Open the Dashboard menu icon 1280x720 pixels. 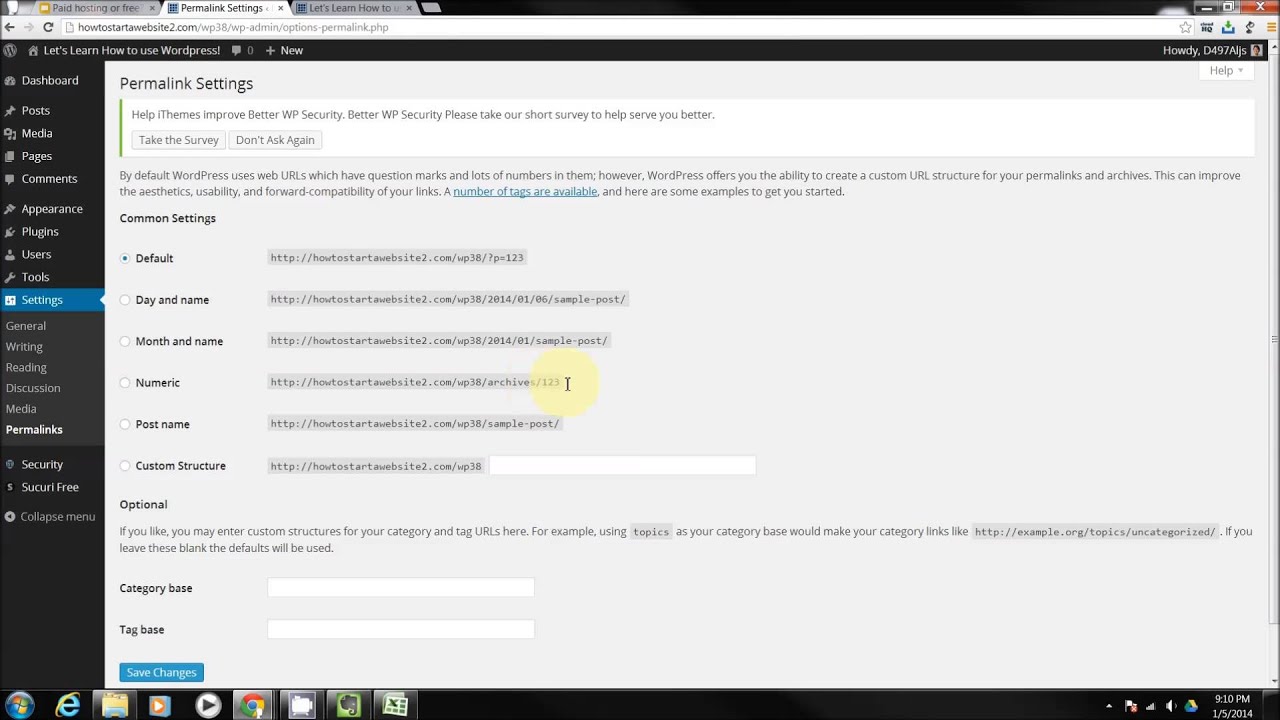pyautogui.click(x=10, y=80)
